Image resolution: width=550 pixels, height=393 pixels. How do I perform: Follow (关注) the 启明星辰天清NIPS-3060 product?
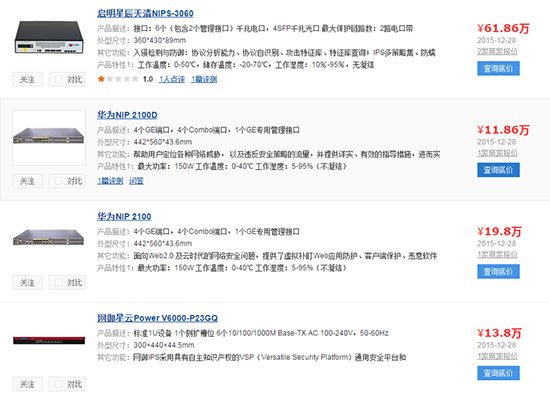28,79
